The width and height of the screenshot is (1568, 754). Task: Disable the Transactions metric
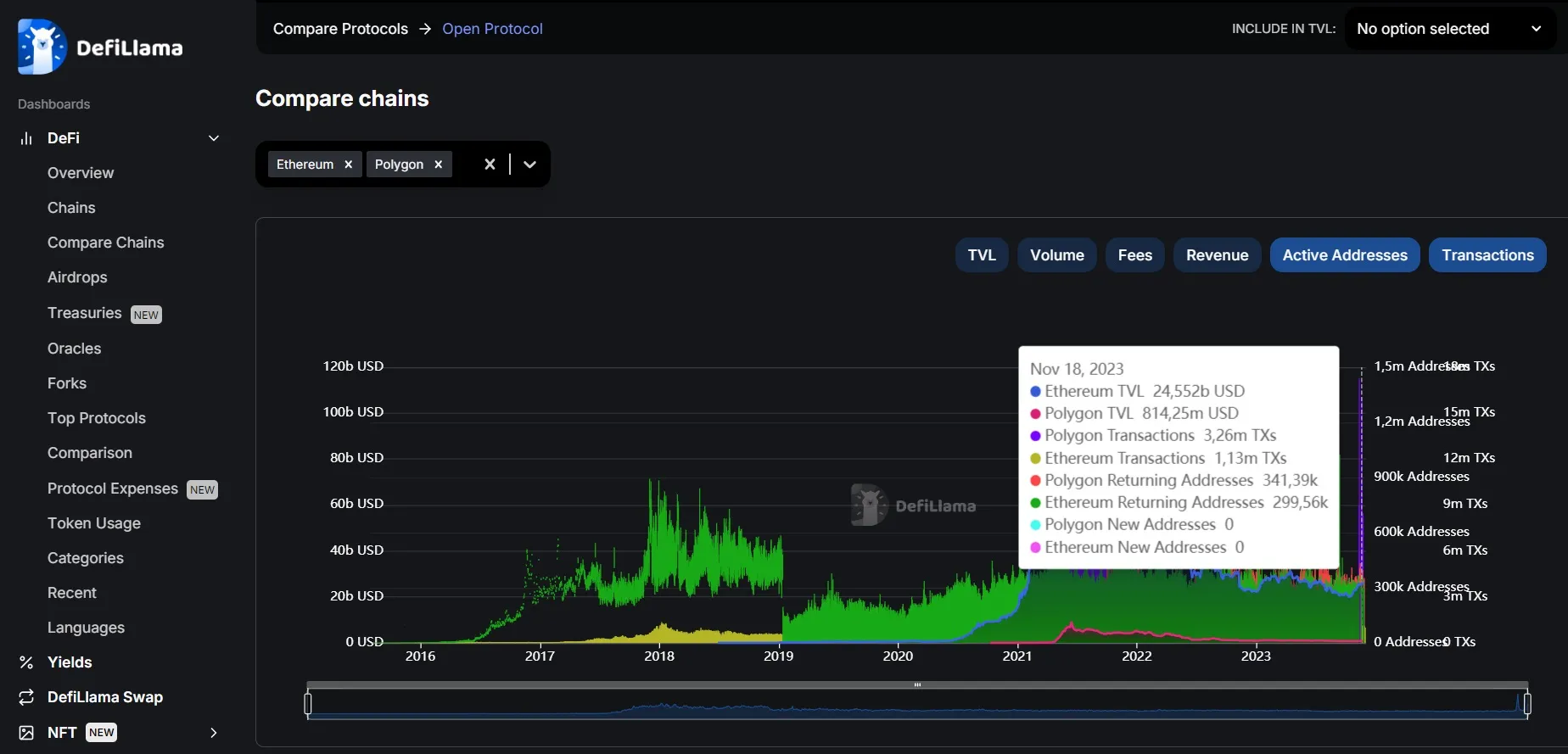click(1487, 255)
